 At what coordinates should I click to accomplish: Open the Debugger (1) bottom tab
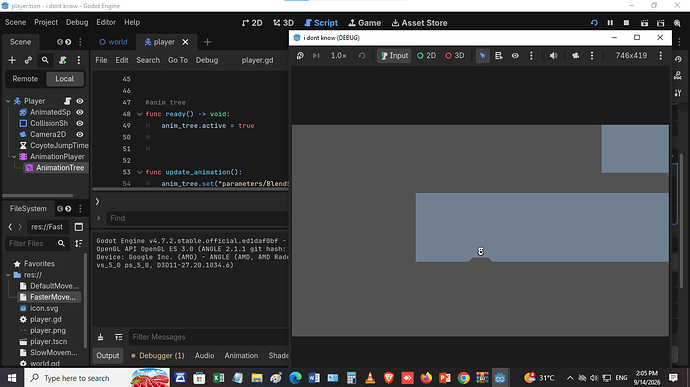158,355
